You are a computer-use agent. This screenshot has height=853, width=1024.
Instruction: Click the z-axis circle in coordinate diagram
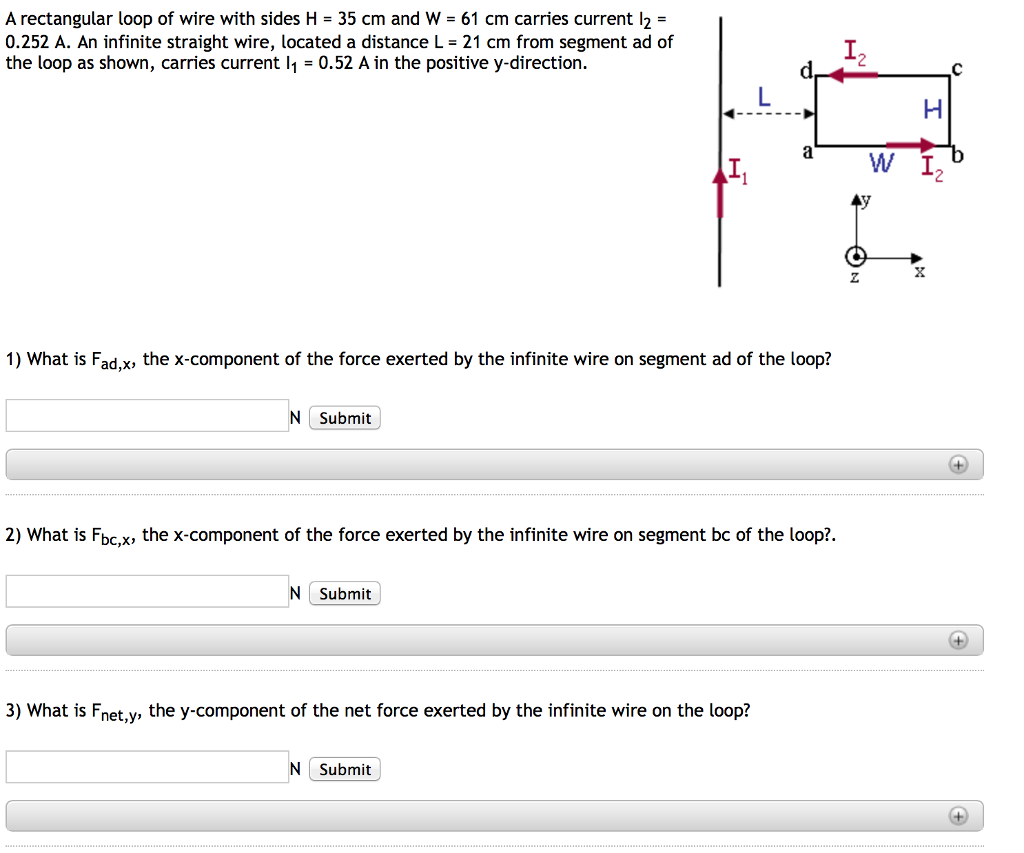856,255
